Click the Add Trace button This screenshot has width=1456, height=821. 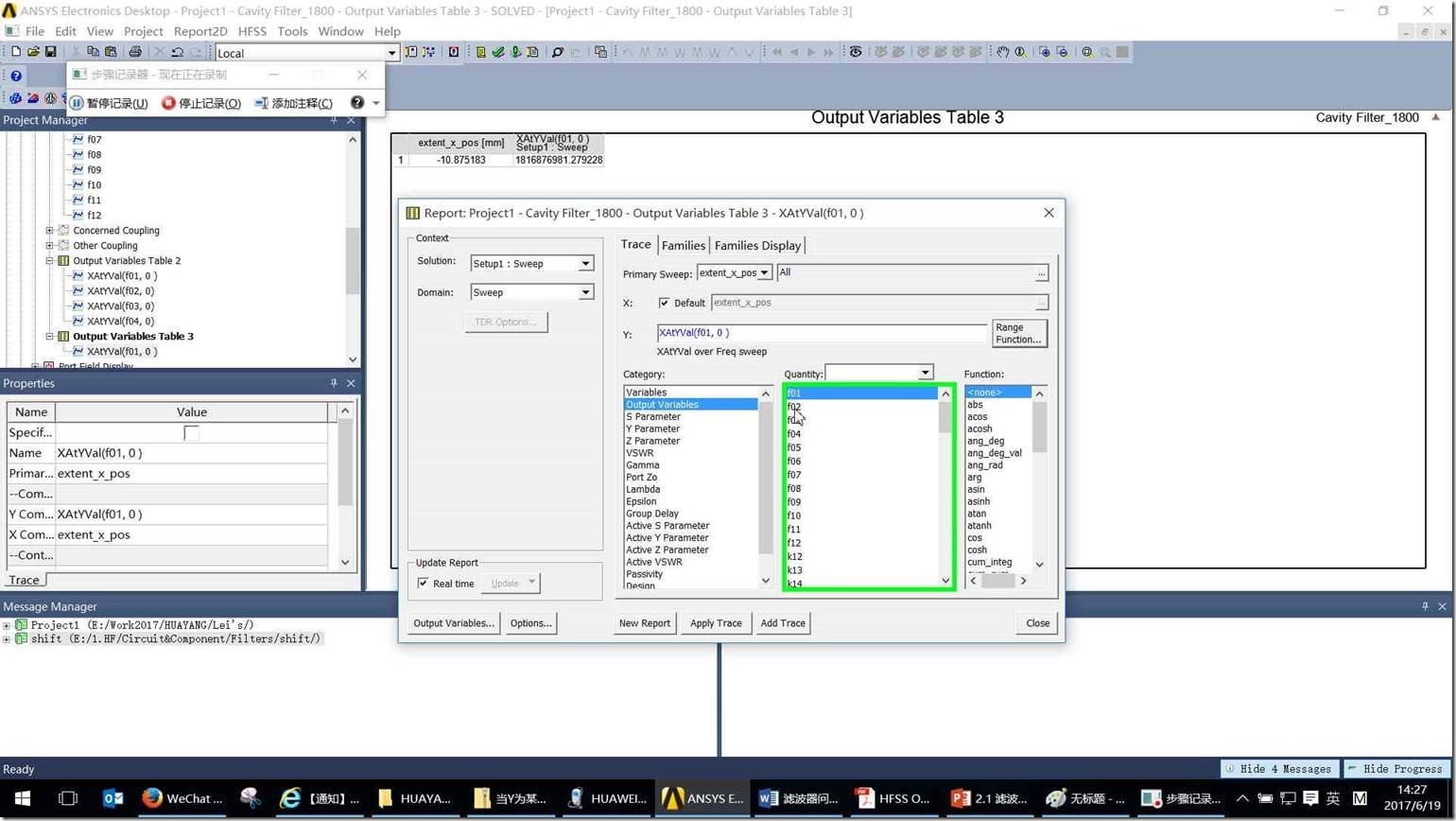point(783,623)
